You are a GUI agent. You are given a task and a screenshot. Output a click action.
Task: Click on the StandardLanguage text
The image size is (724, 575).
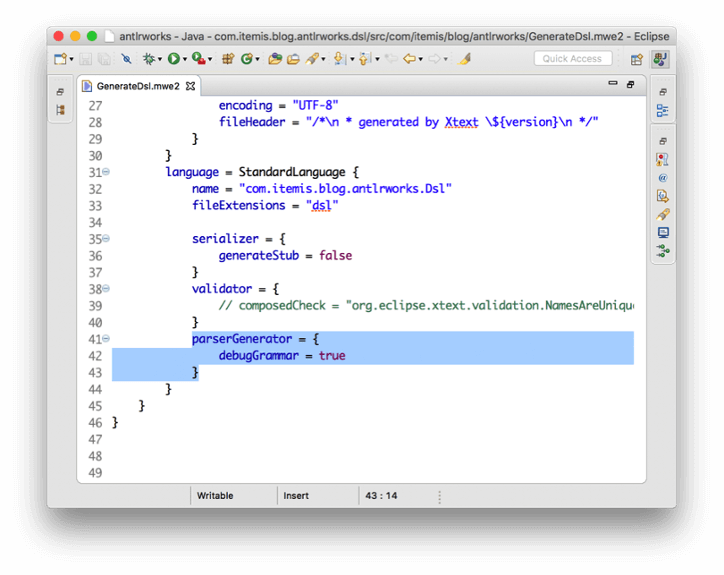click(292, 172)
